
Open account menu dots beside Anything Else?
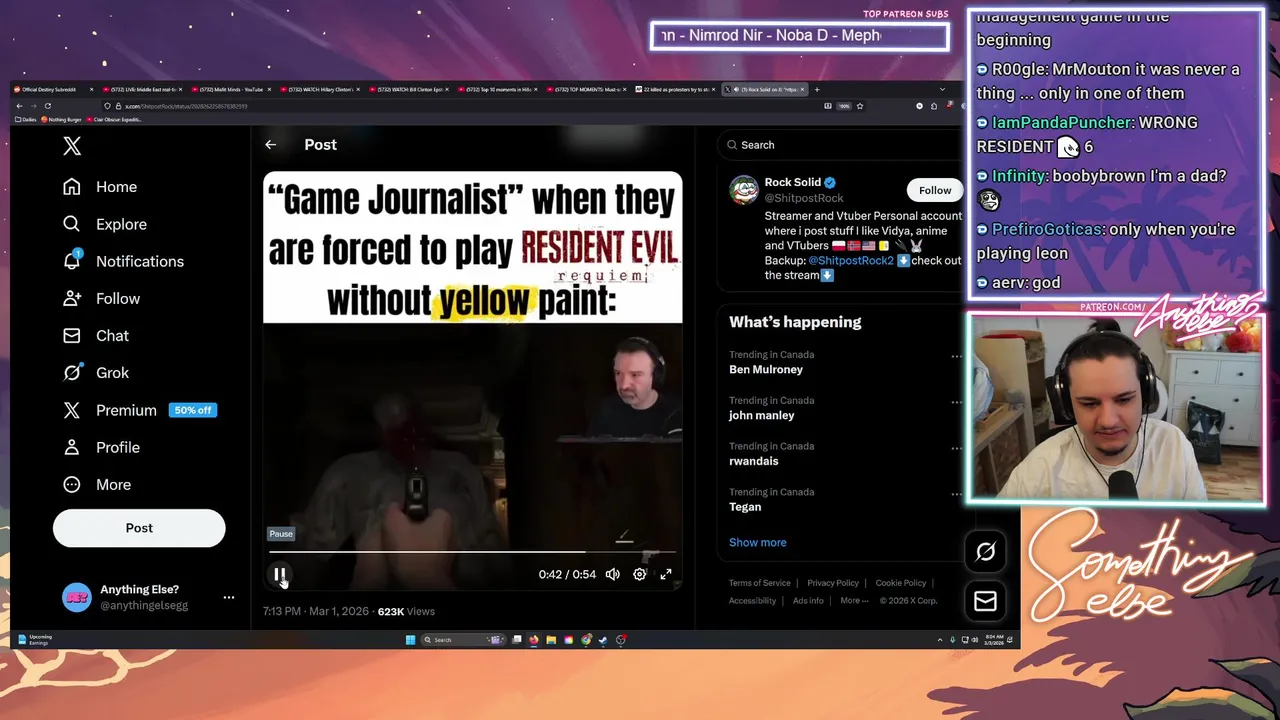(x=229, y=597)
